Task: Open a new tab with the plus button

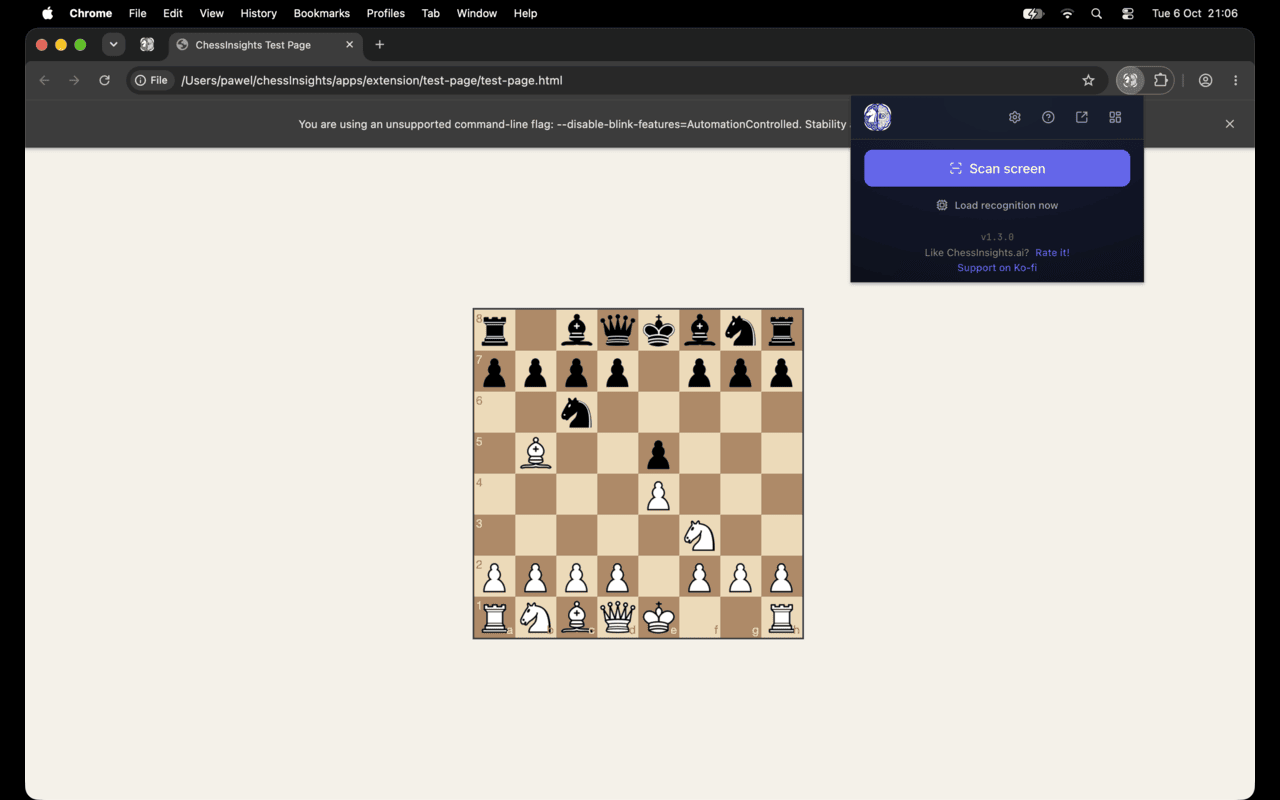Action: pos(379,45)
